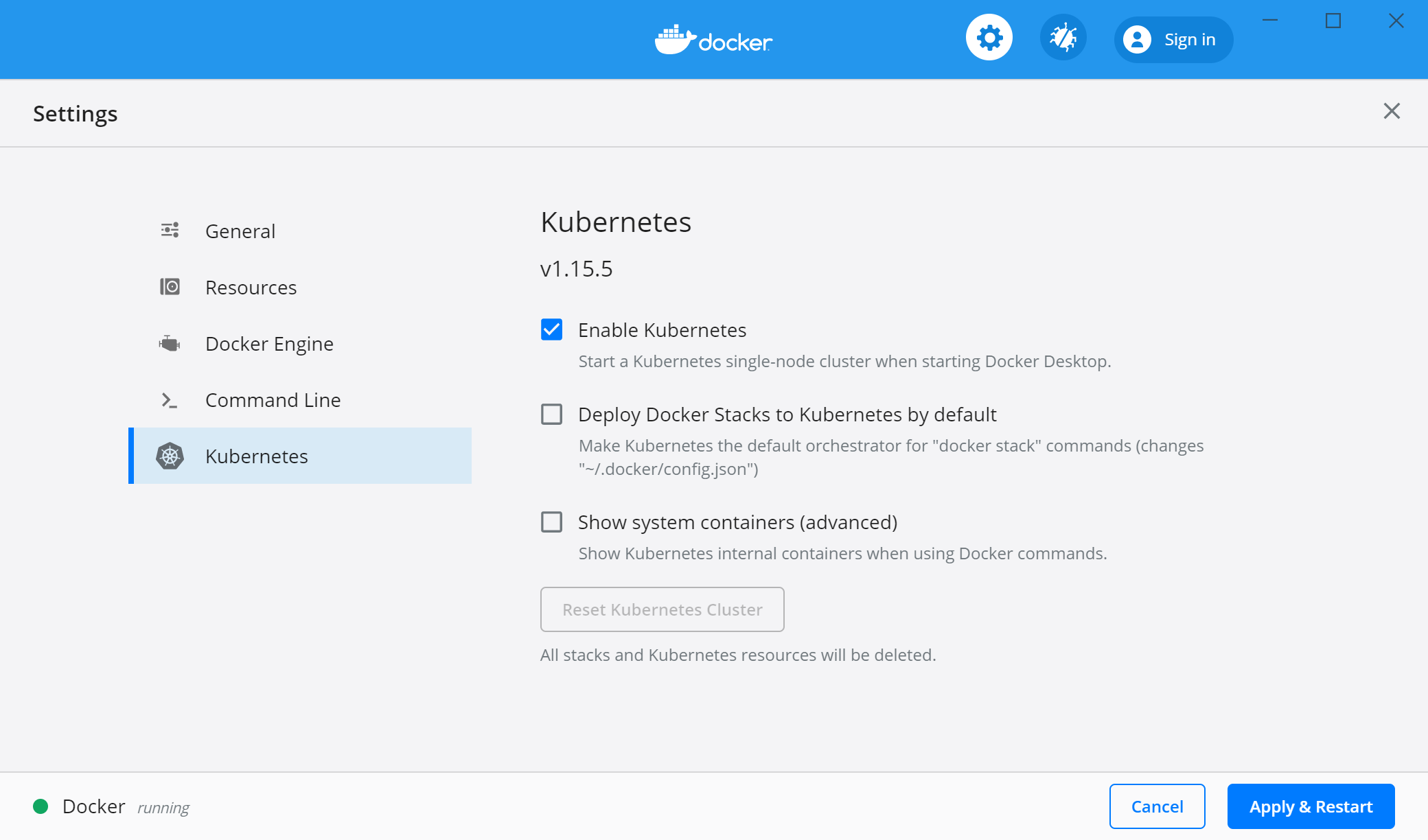
Task: Click Apply & Restart to save settings
Action: click(x=1312, y=805)
